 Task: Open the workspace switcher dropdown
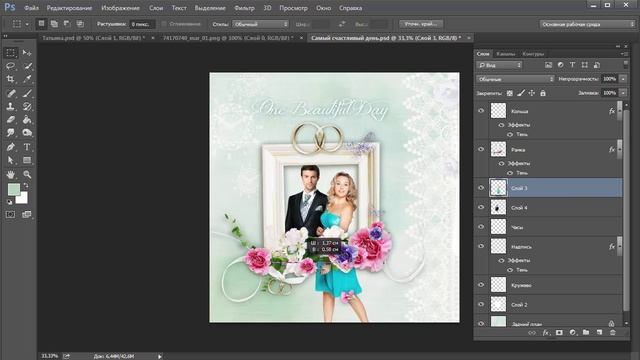pyautogui.click(x=587, y=24)
